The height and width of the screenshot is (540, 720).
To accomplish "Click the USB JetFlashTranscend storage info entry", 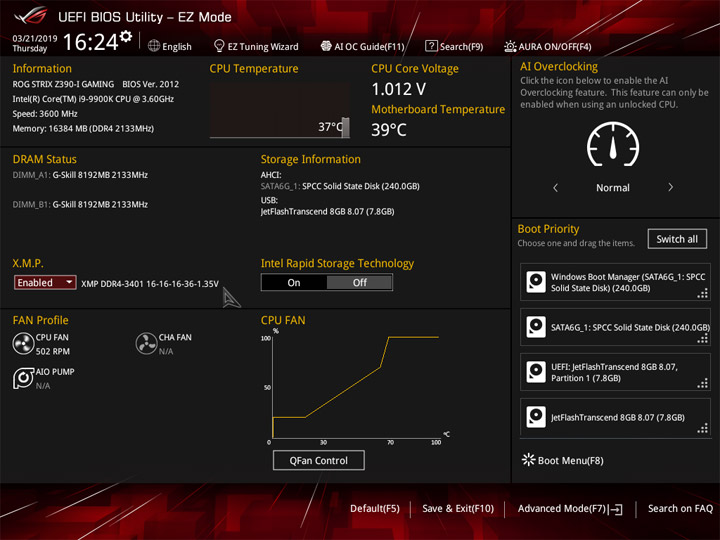I will [x=327, y=212].
